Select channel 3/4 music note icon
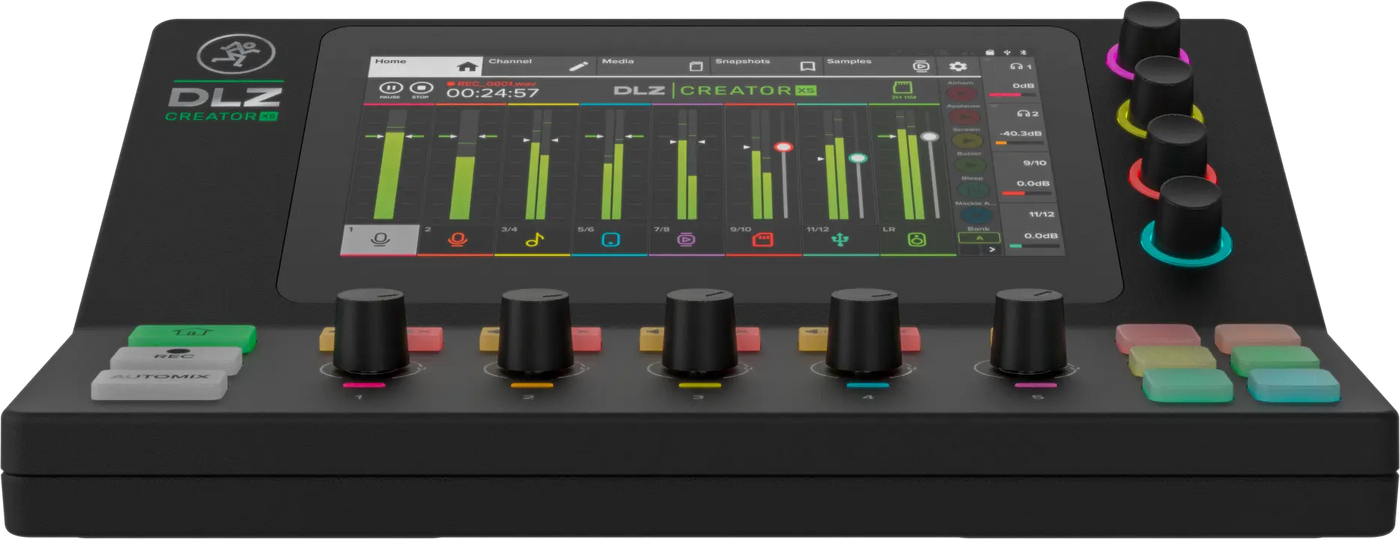The height and width of the screenshot is (539, 1400). click(x=532, y=239)
